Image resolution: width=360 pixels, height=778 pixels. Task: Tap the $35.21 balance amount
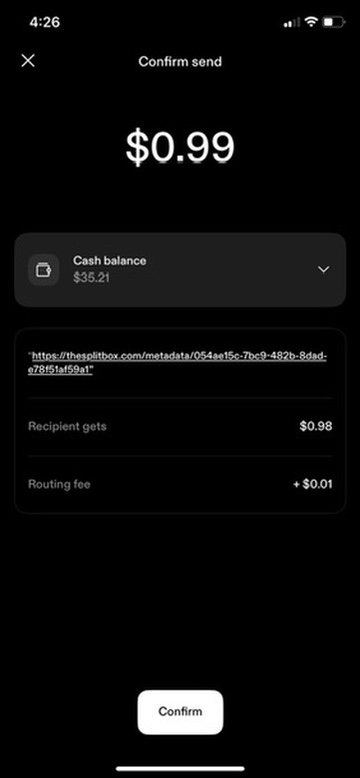click(91, 278)
